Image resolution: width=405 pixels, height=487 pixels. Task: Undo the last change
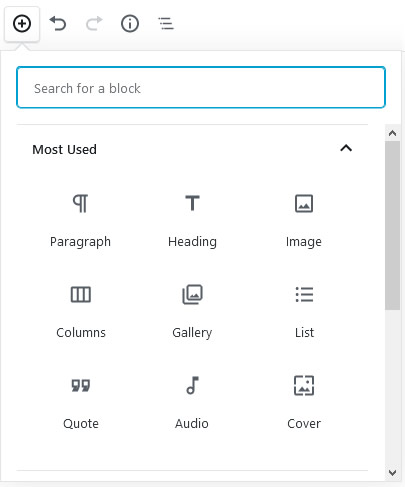tap(58, 24)
